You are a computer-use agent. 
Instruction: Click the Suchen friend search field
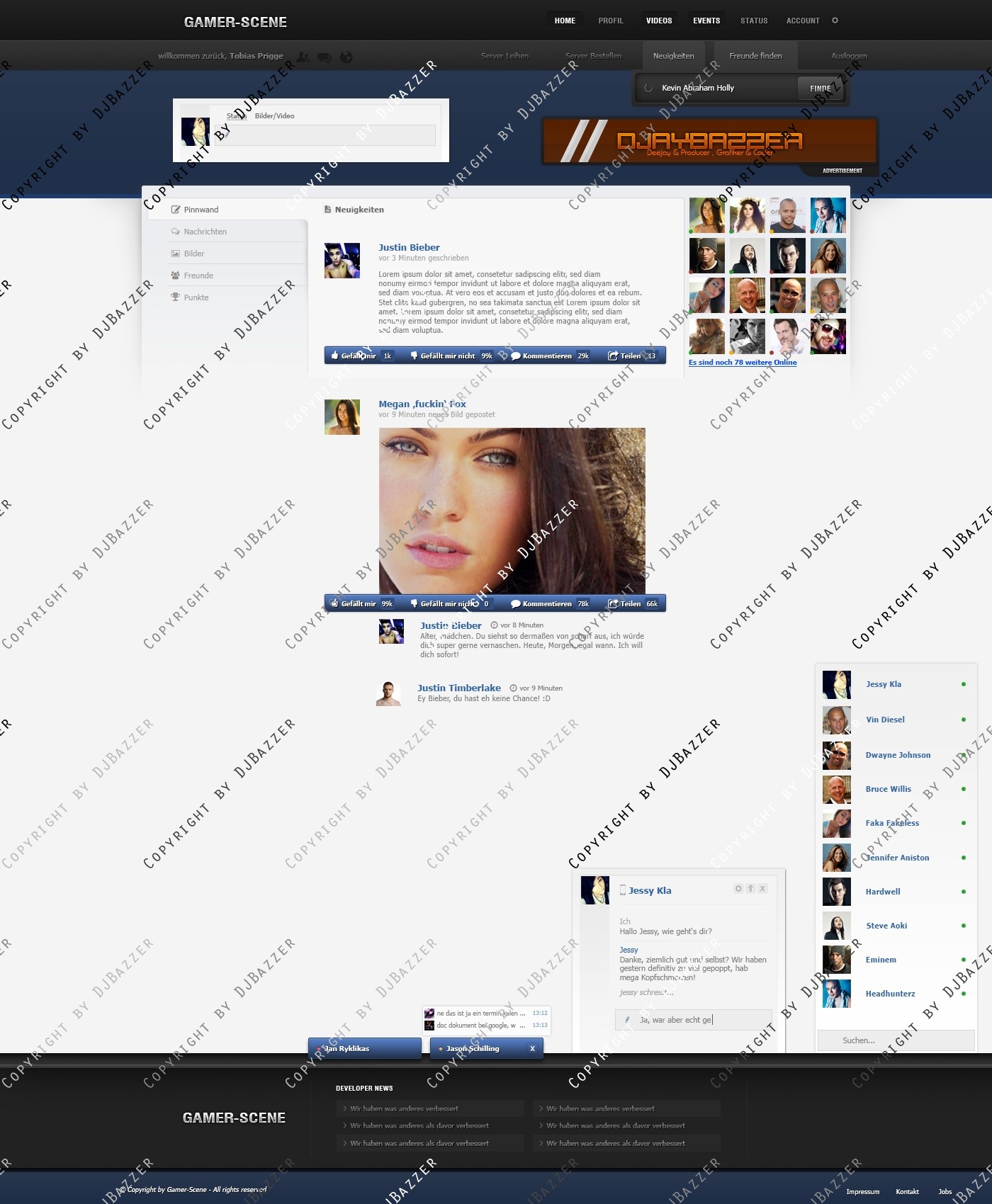point(896,1040)
